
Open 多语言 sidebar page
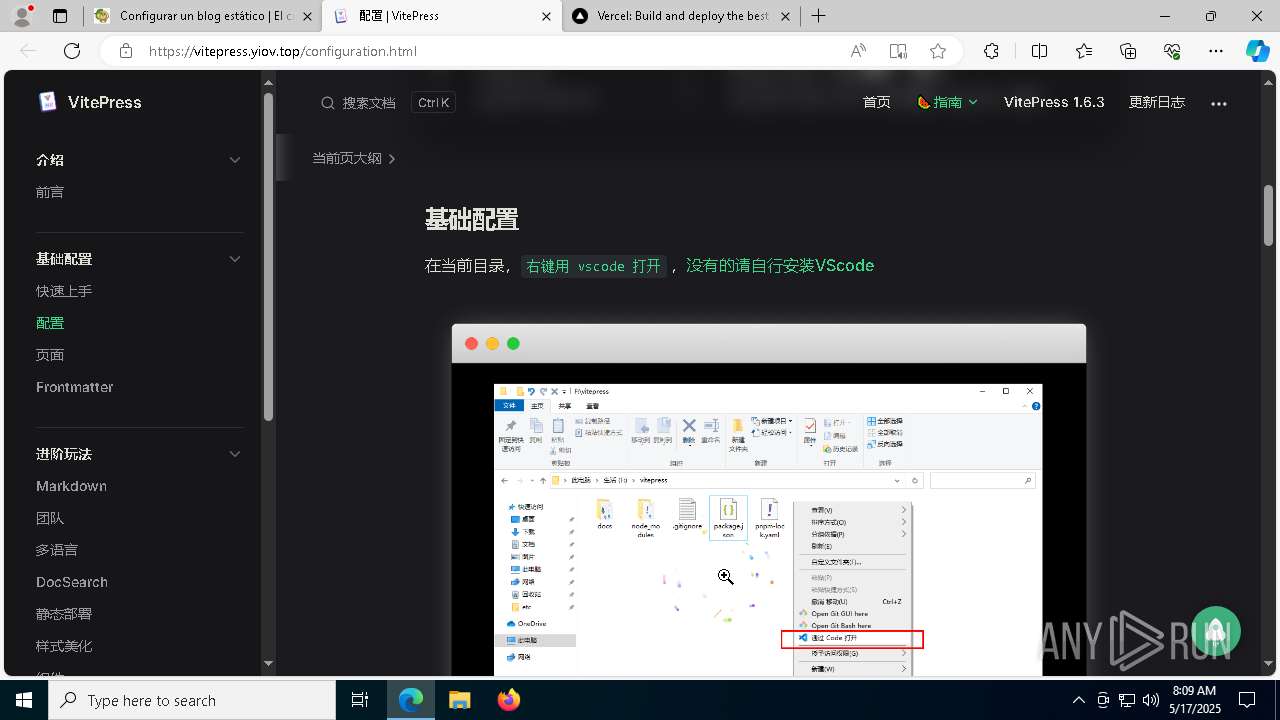57,550
